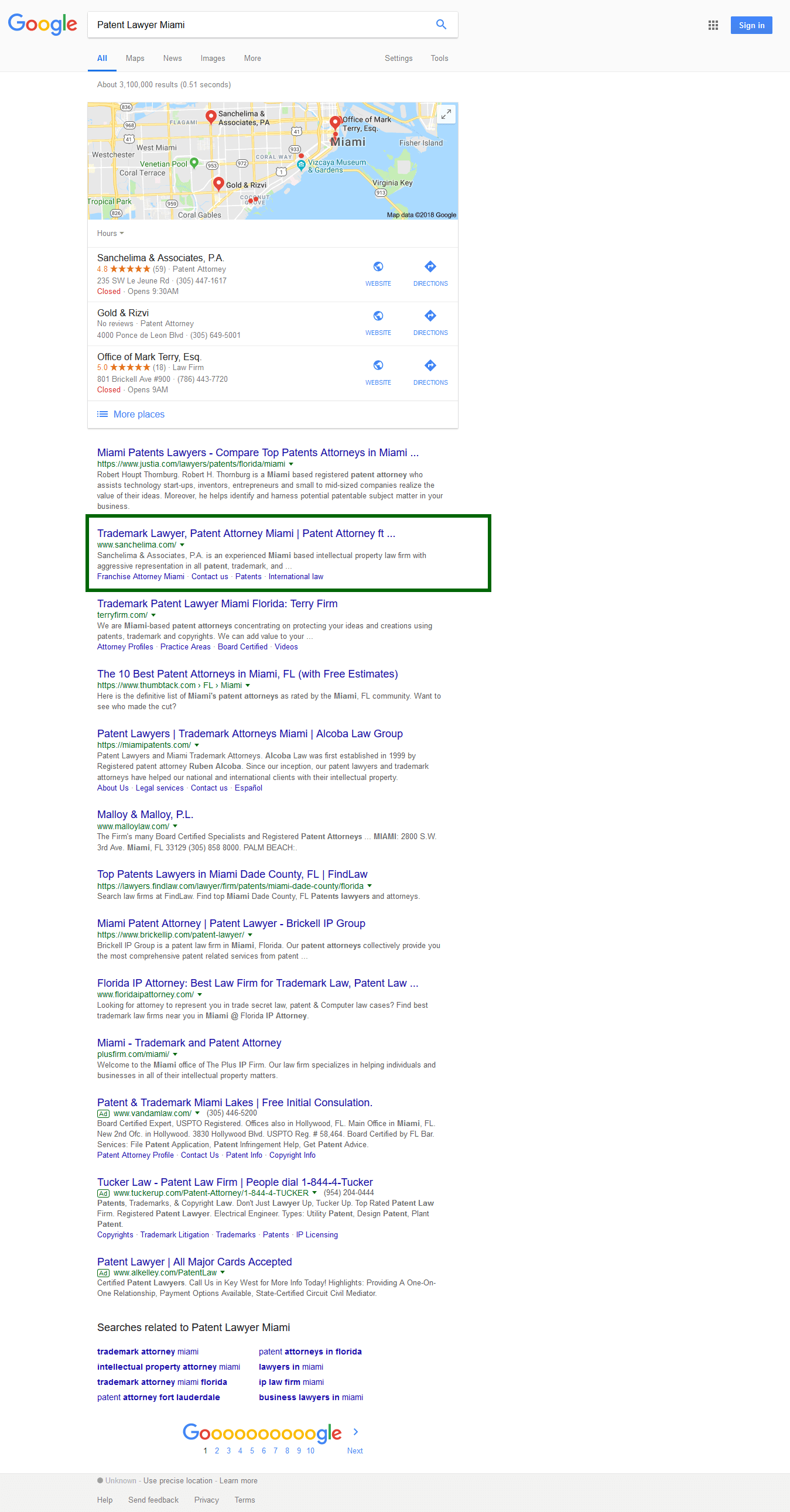Open Office of Mark Terry website icon

378,365
